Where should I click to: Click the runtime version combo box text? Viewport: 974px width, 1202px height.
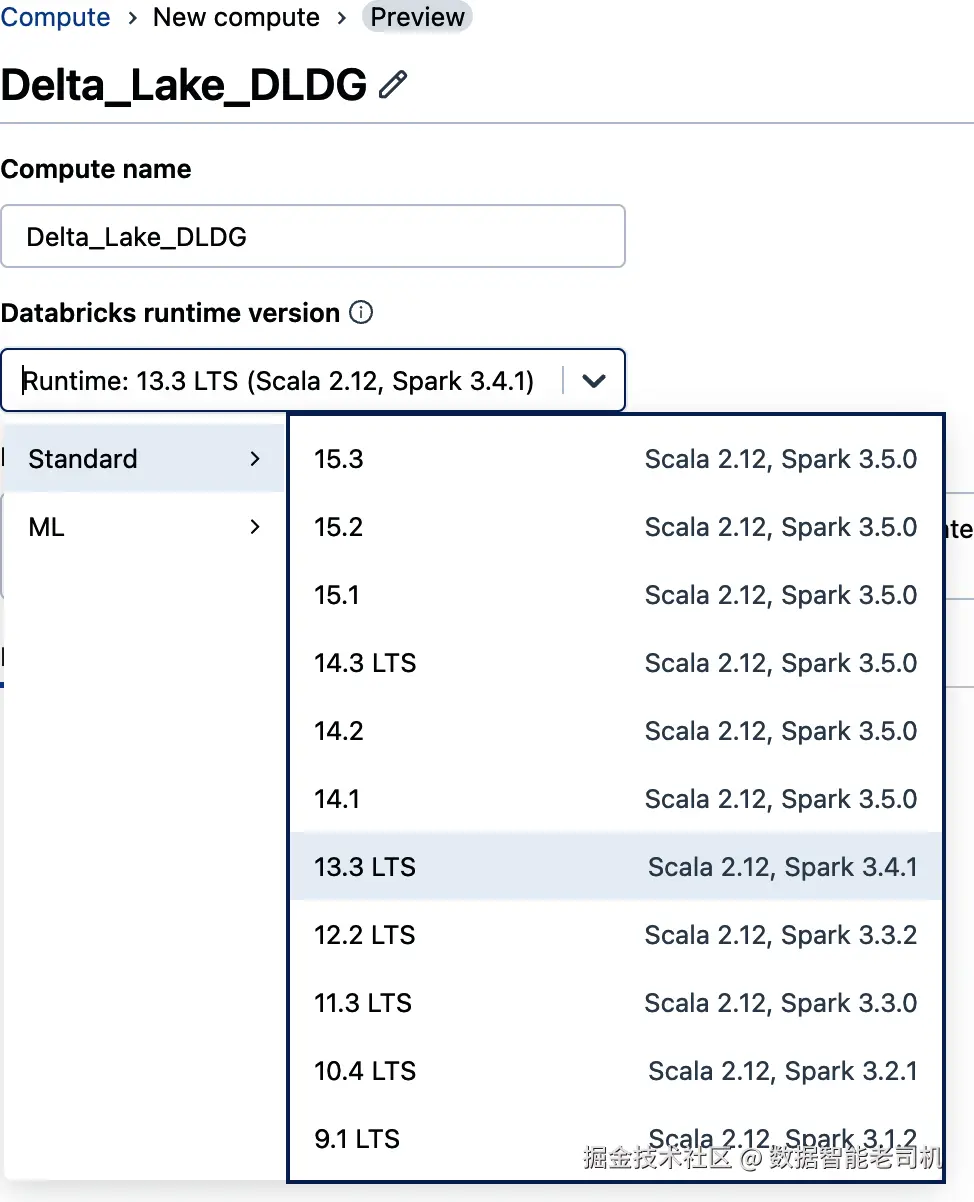(279, 381)
